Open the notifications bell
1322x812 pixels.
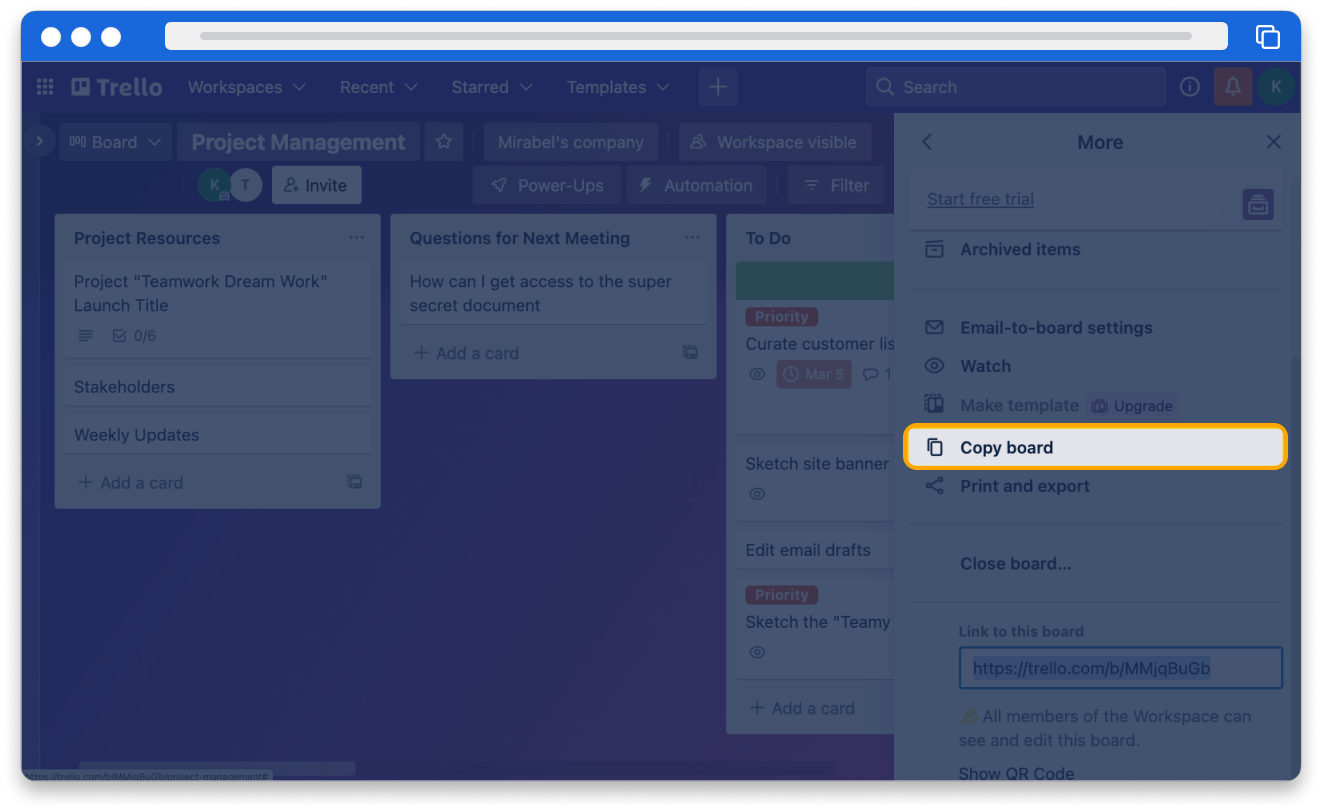[x=1233, y=87]
